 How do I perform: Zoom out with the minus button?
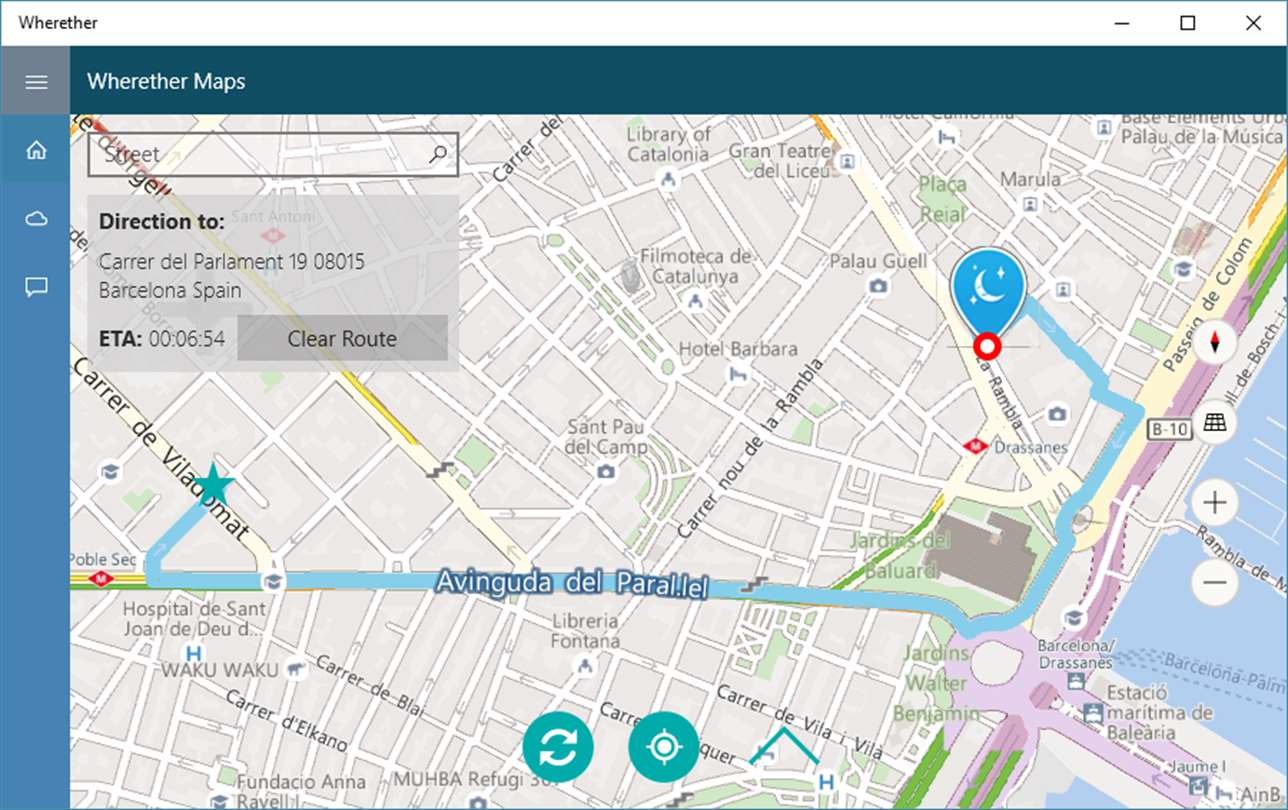point(1214,581)
